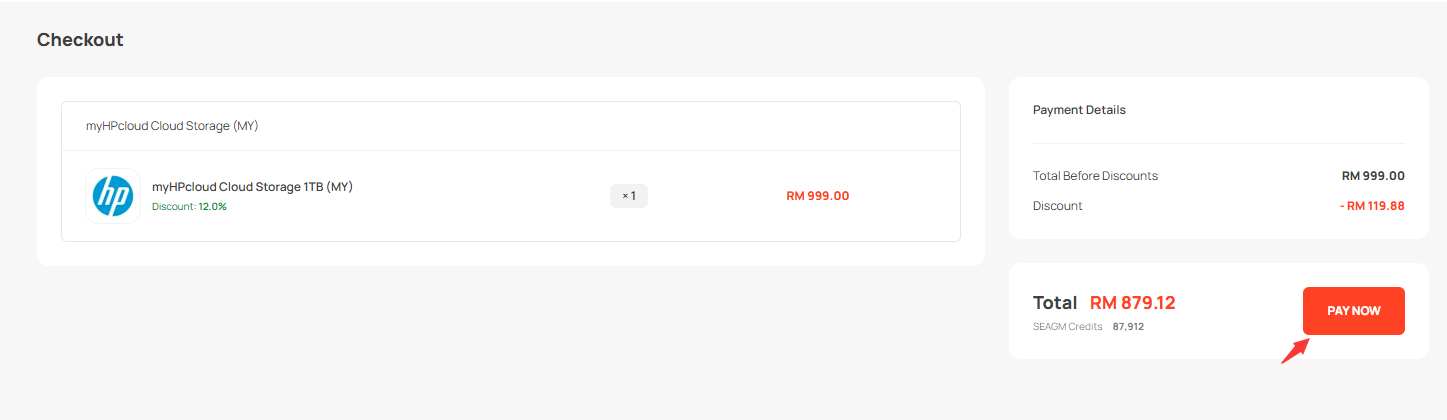Click the HP logo icon
Image resolution: width=1447 pixels, height=420 pixels.
[x=112, y=196]
